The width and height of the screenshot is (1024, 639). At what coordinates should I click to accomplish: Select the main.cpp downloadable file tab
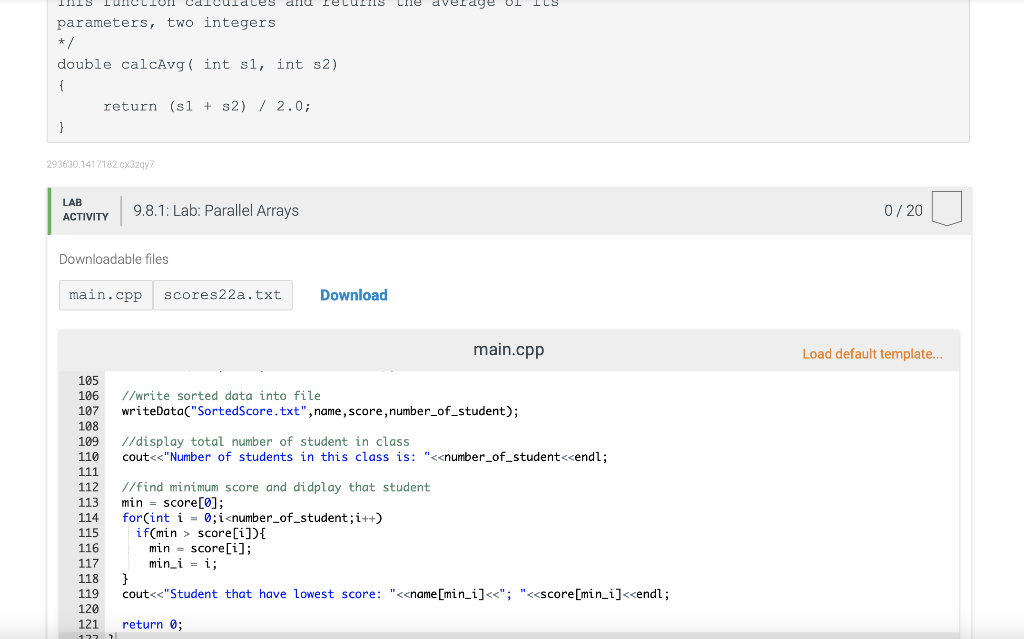[x=105, y=294]
